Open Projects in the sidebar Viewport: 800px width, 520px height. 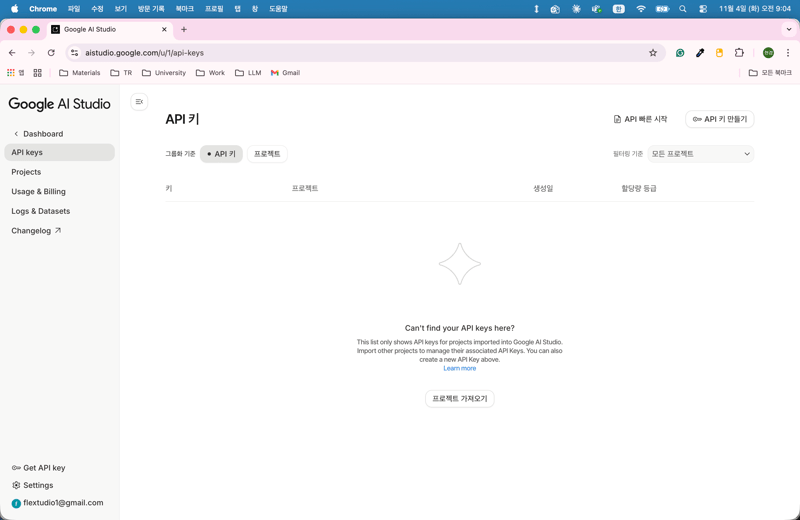[x=26, y=172]
